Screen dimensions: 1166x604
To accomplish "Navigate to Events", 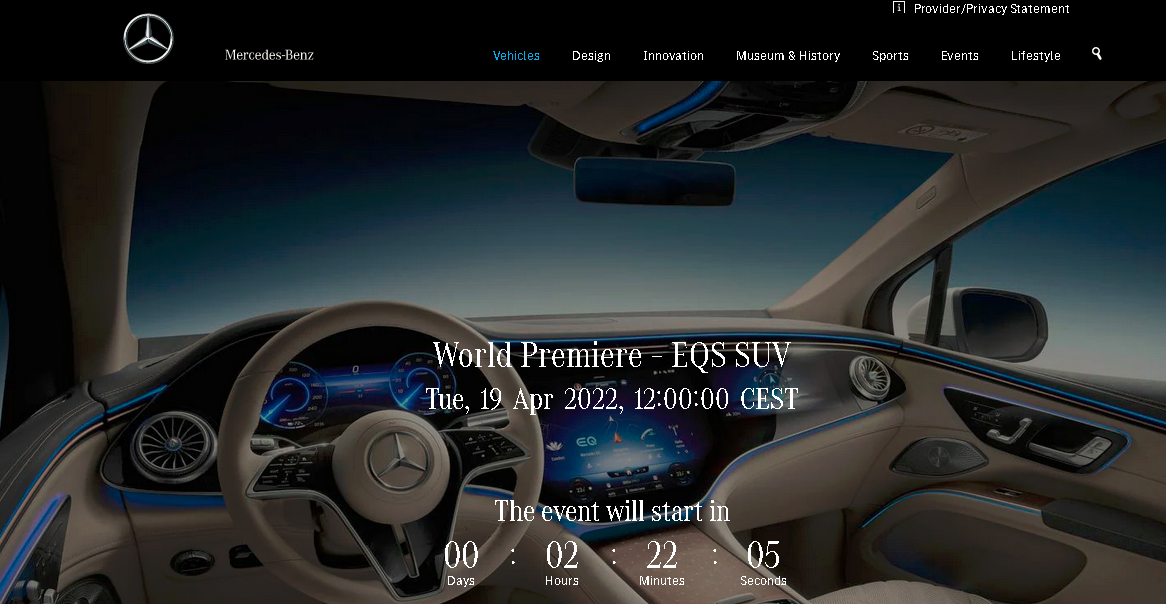I will [x=959, y=56].
